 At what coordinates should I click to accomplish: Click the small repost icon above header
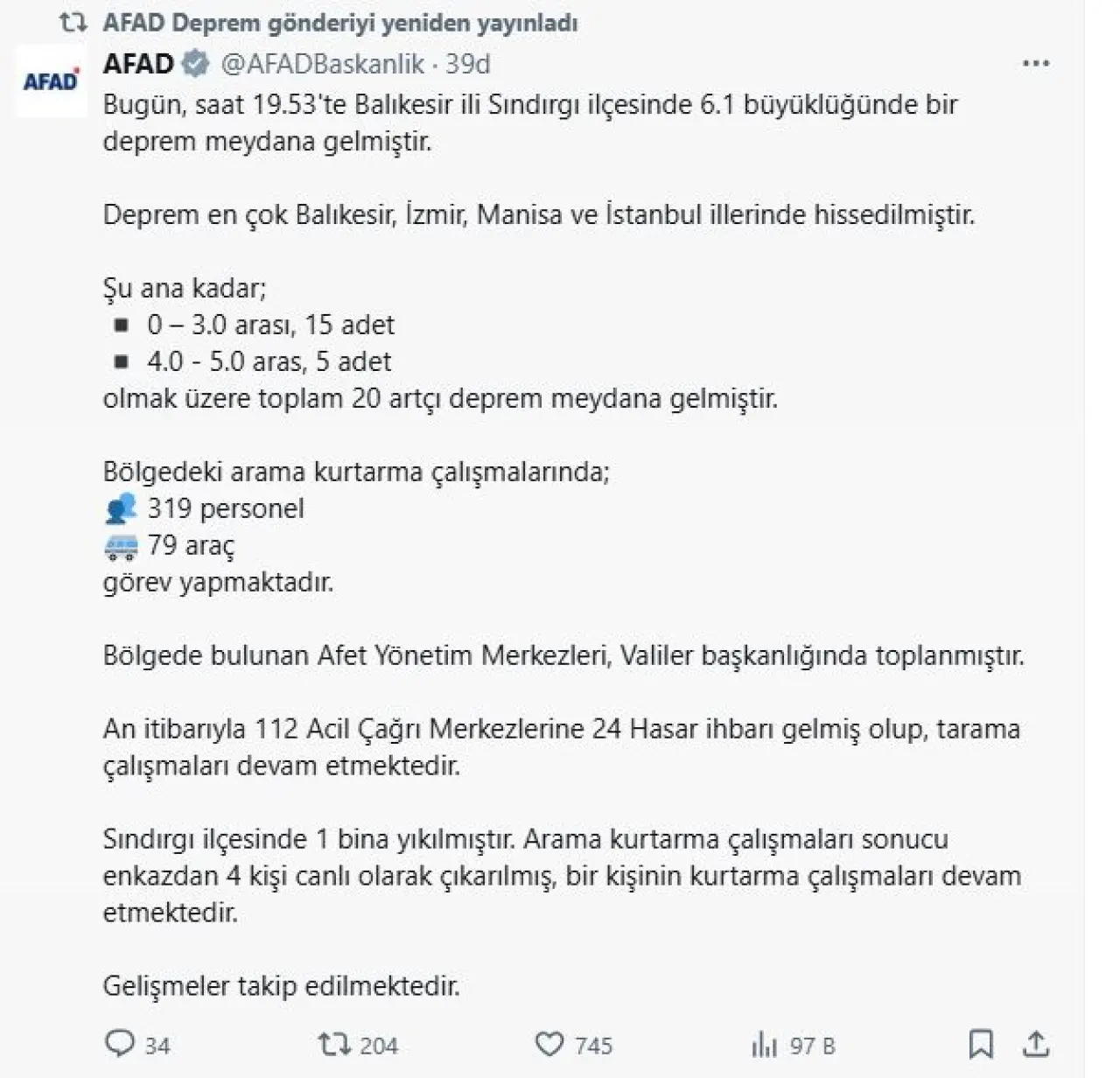[x=73, y=23]
